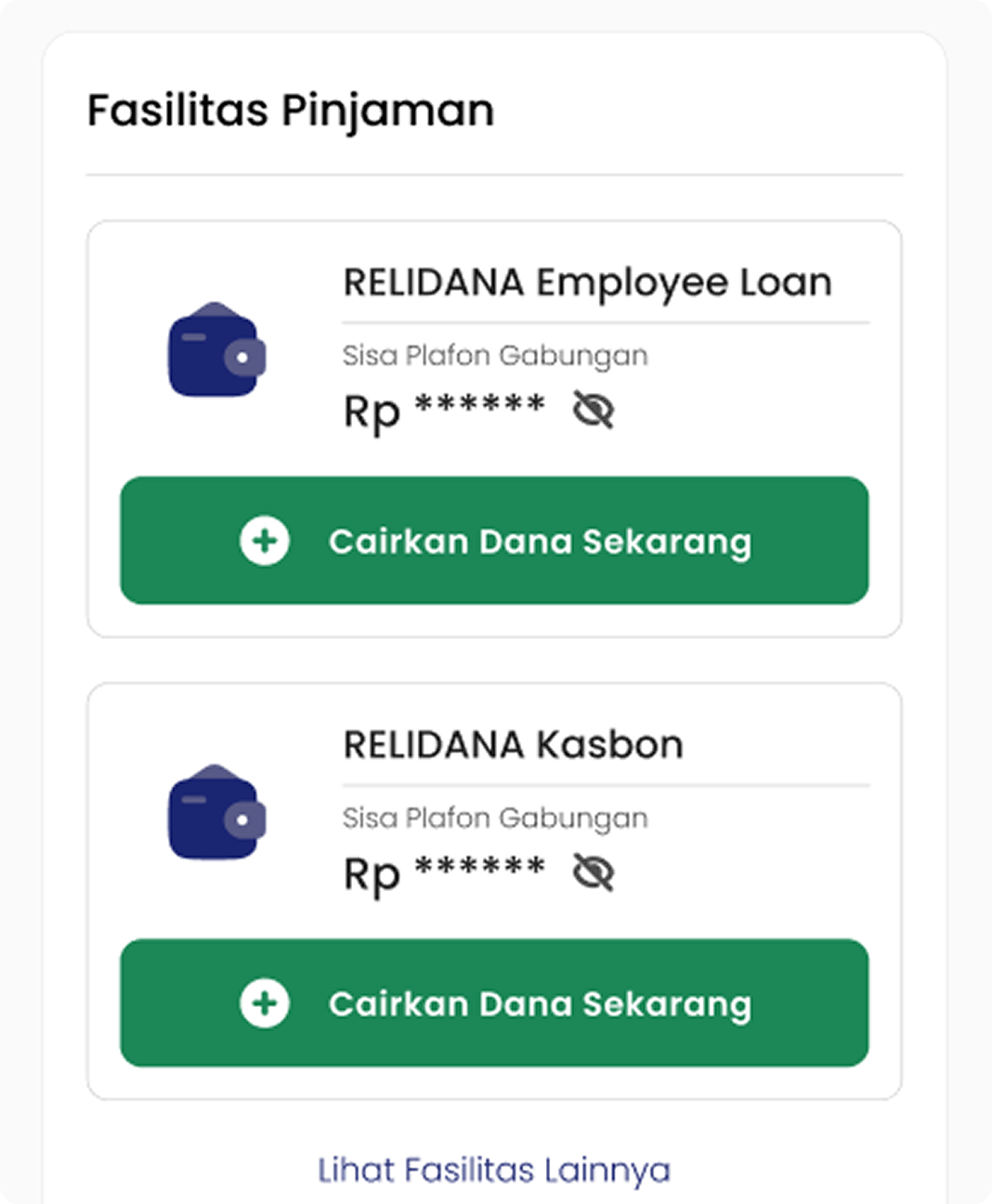Viewport: 992px width, 1204px height.
Task: Show hidden balance for RELIDANA Employee Loan
Action: coord(594,410)
